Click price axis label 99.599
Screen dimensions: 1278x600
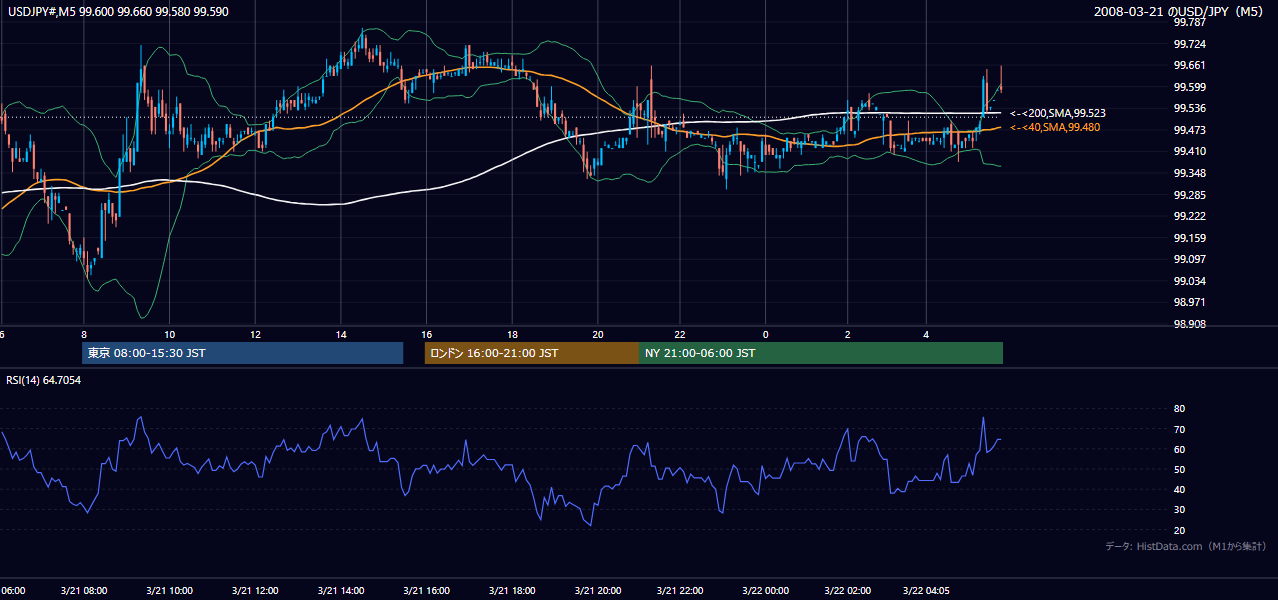(x=1191, y=87)
